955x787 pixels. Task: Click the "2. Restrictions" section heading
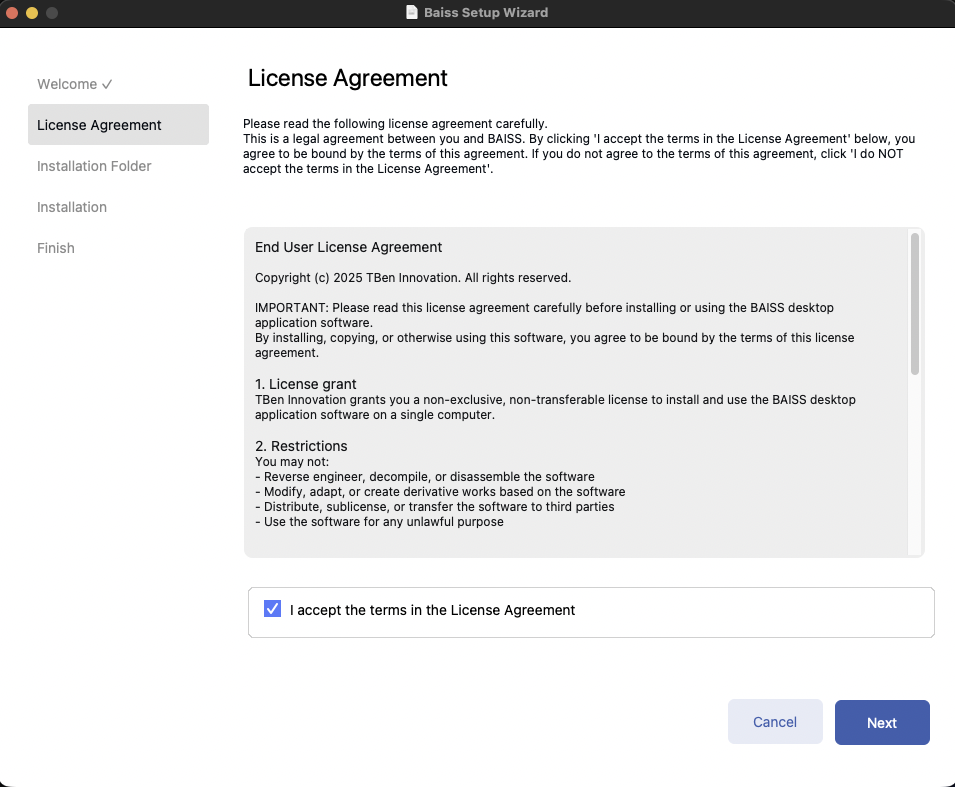[x=301, y=446]
